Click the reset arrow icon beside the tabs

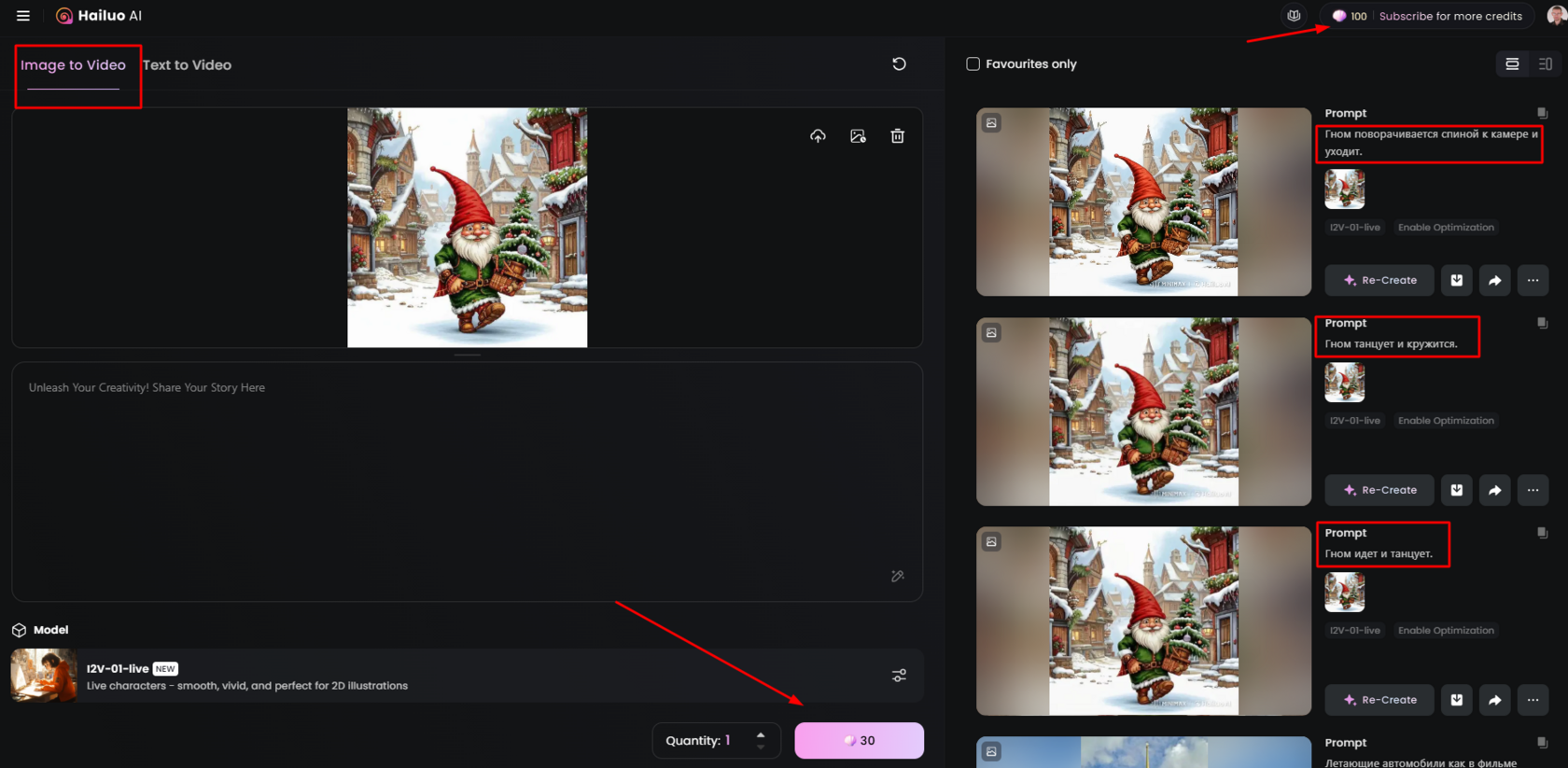tap(899, 64)
